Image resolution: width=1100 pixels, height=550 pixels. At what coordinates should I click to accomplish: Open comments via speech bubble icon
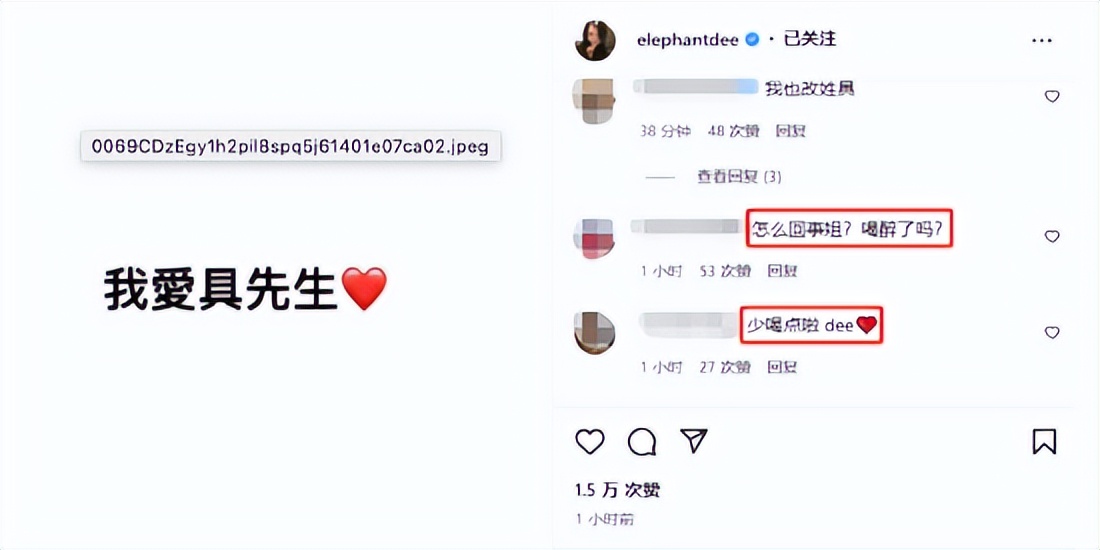pos(642,442)
